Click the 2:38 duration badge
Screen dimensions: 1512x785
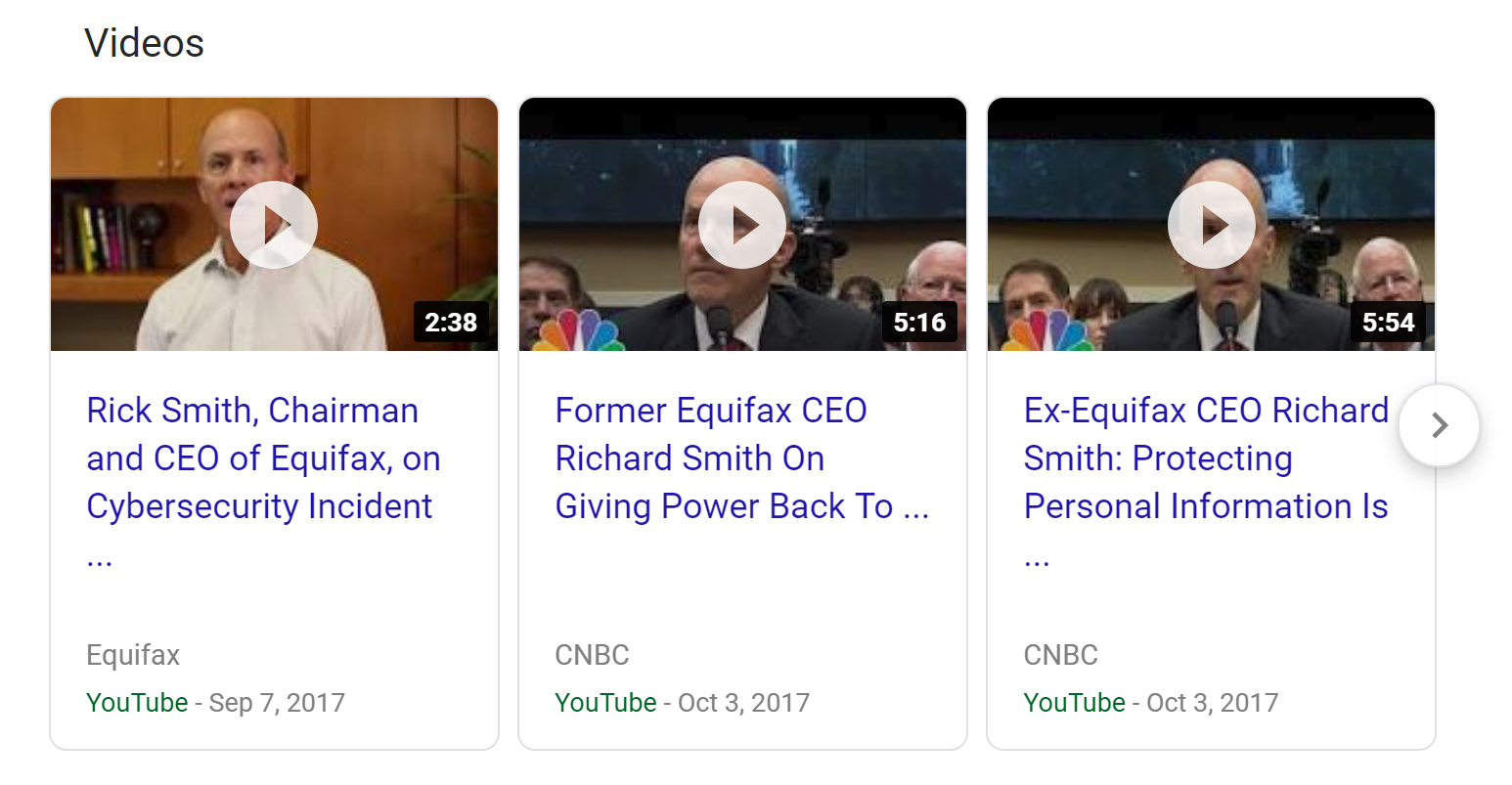pos(451,322)
